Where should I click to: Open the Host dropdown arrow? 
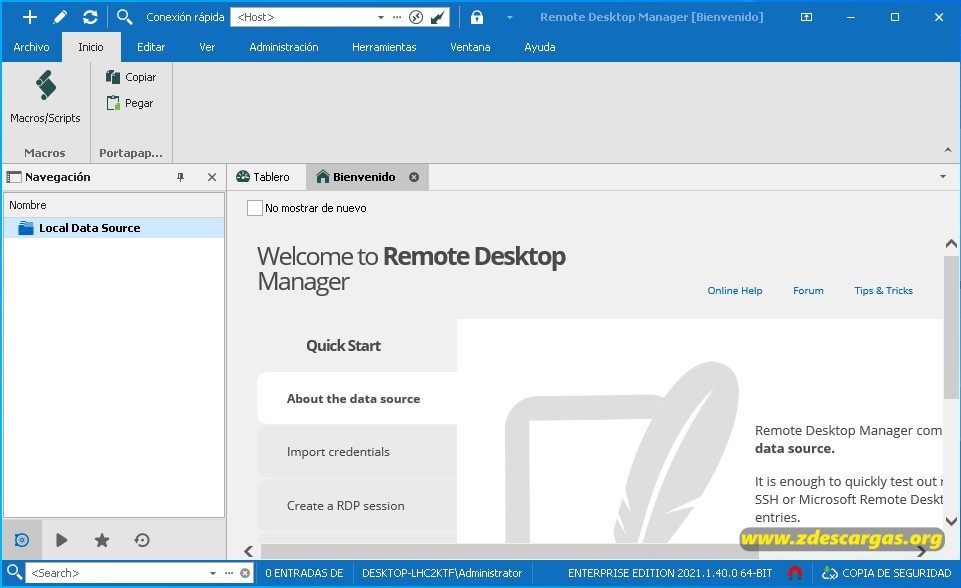[381, 17]
